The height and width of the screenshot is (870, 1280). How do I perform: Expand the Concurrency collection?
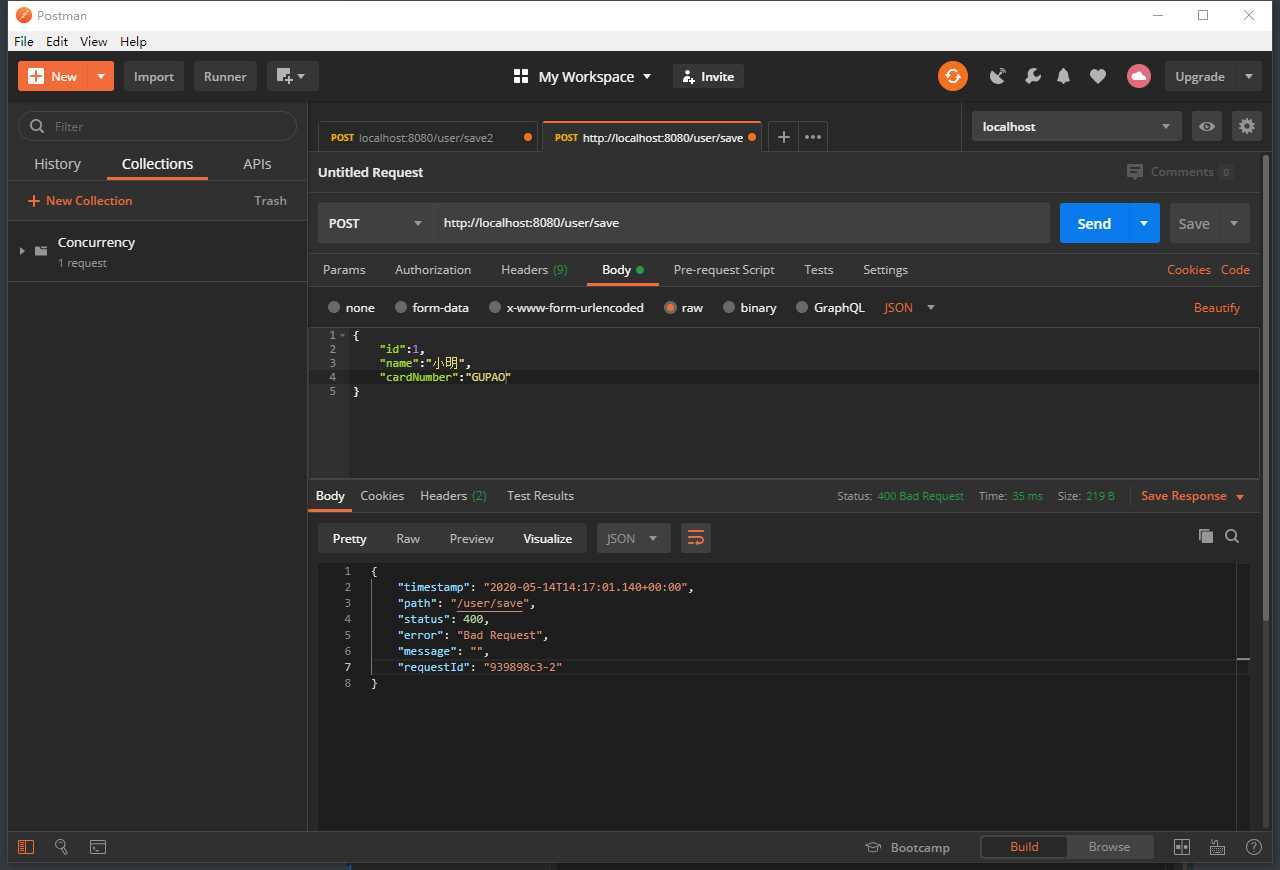click(22, 251)
